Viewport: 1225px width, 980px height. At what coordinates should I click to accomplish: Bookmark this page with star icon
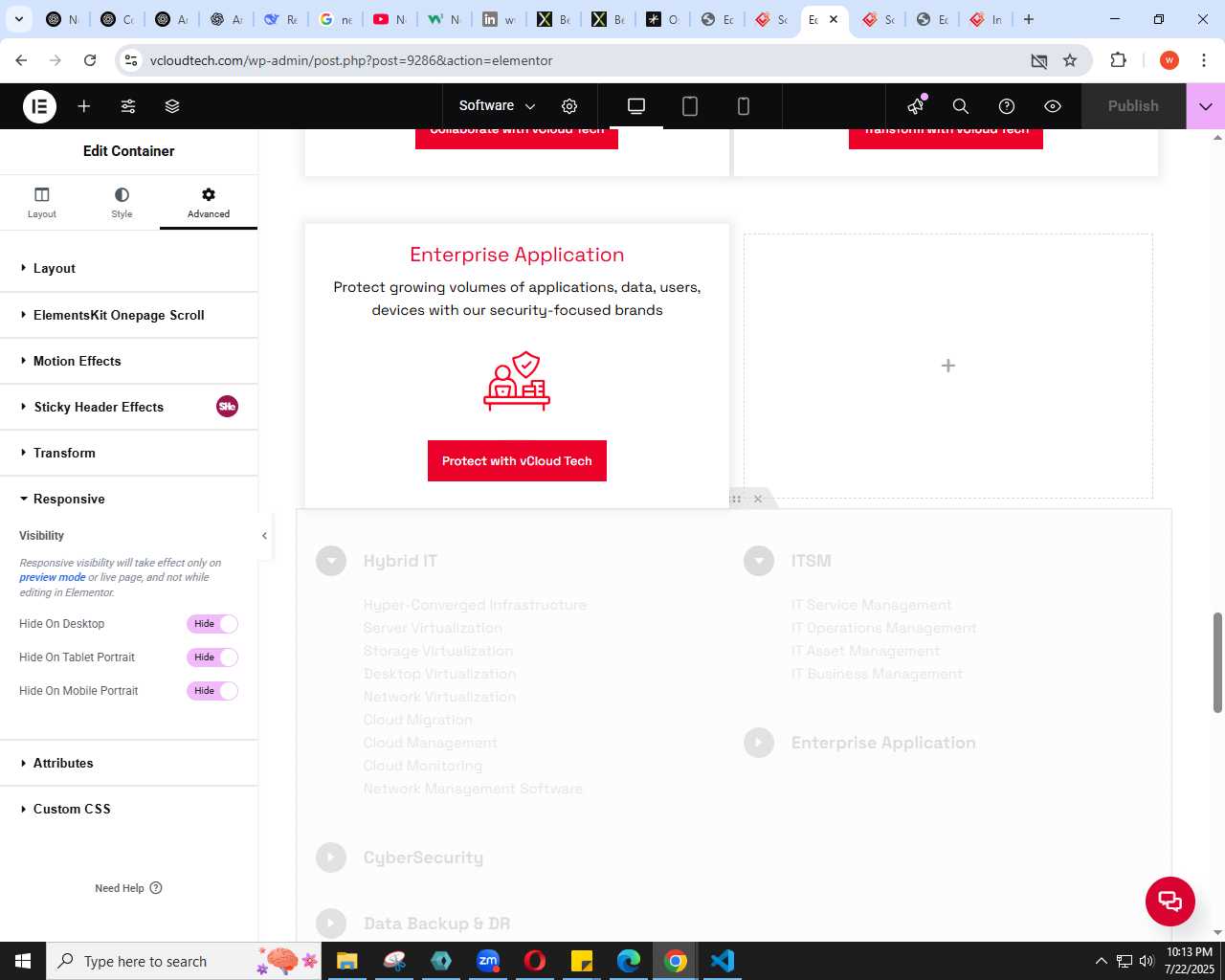(1070, 60)
